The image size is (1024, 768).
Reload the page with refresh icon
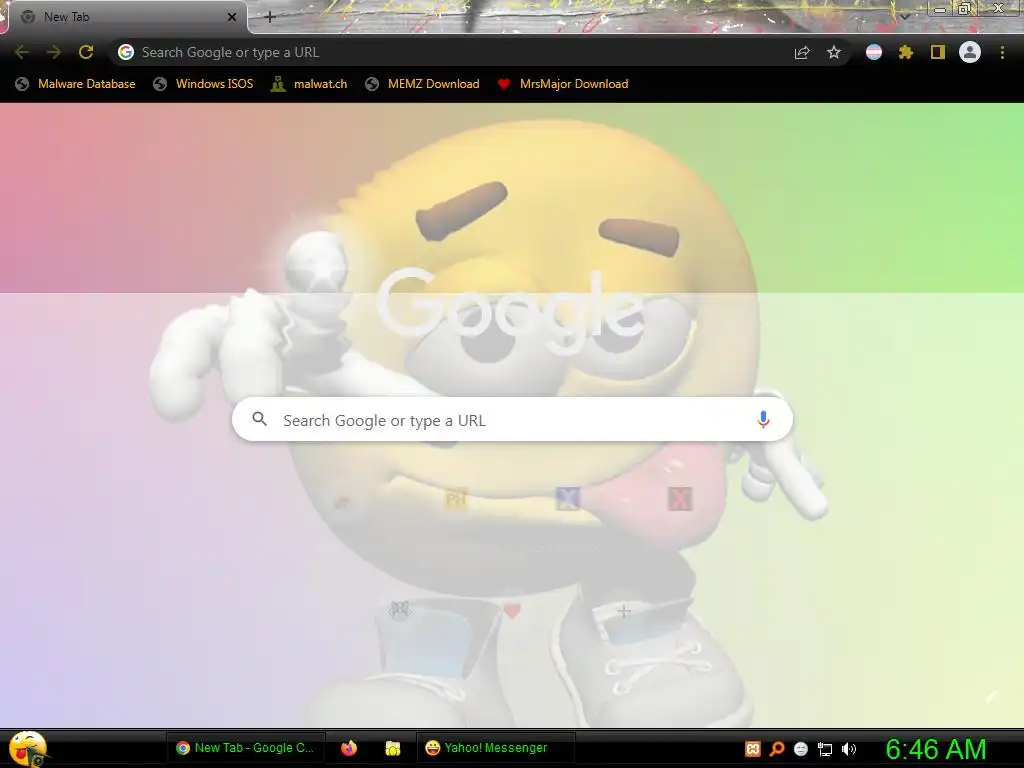[86, 52]
